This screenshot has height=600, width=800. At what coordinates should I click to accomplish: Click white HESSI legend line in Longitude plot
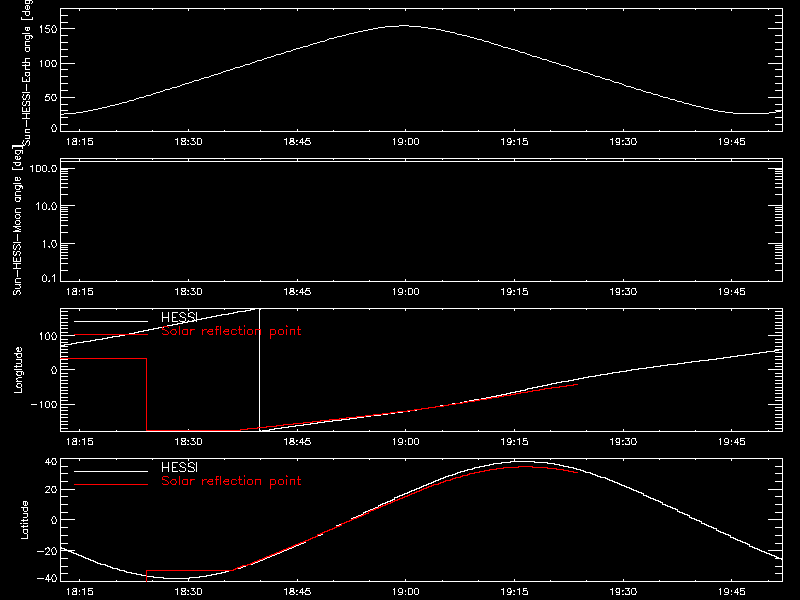tap(111, 321)
